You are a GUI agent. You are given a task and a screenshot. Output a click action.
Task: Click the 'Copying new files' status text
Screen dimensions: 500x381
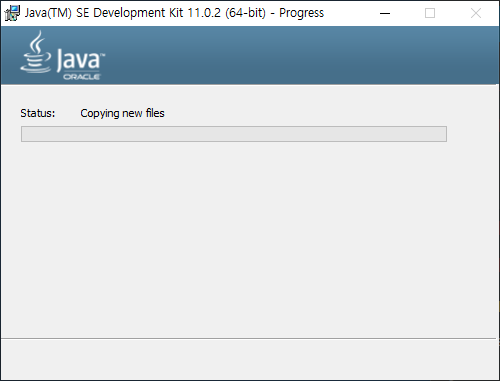tap(122, 113)
